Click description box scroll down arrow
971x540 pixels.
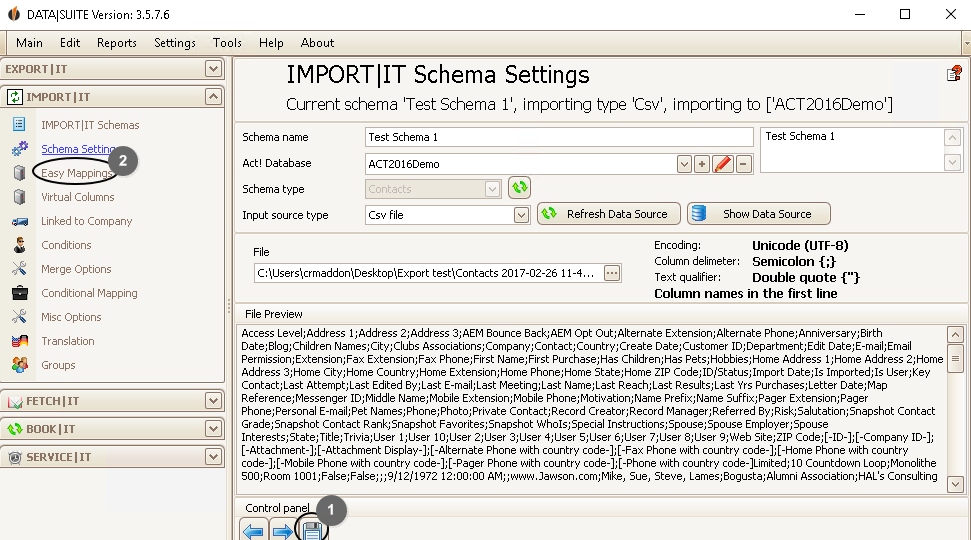952,162
